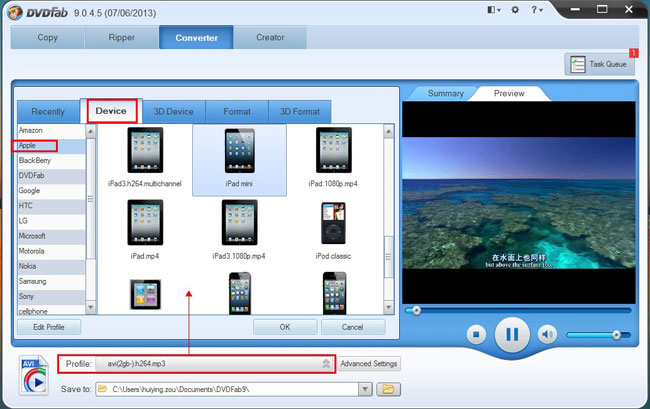Open the 3D Format tab
The height and width of the screenshot is (409, 650).
point(300,111)
